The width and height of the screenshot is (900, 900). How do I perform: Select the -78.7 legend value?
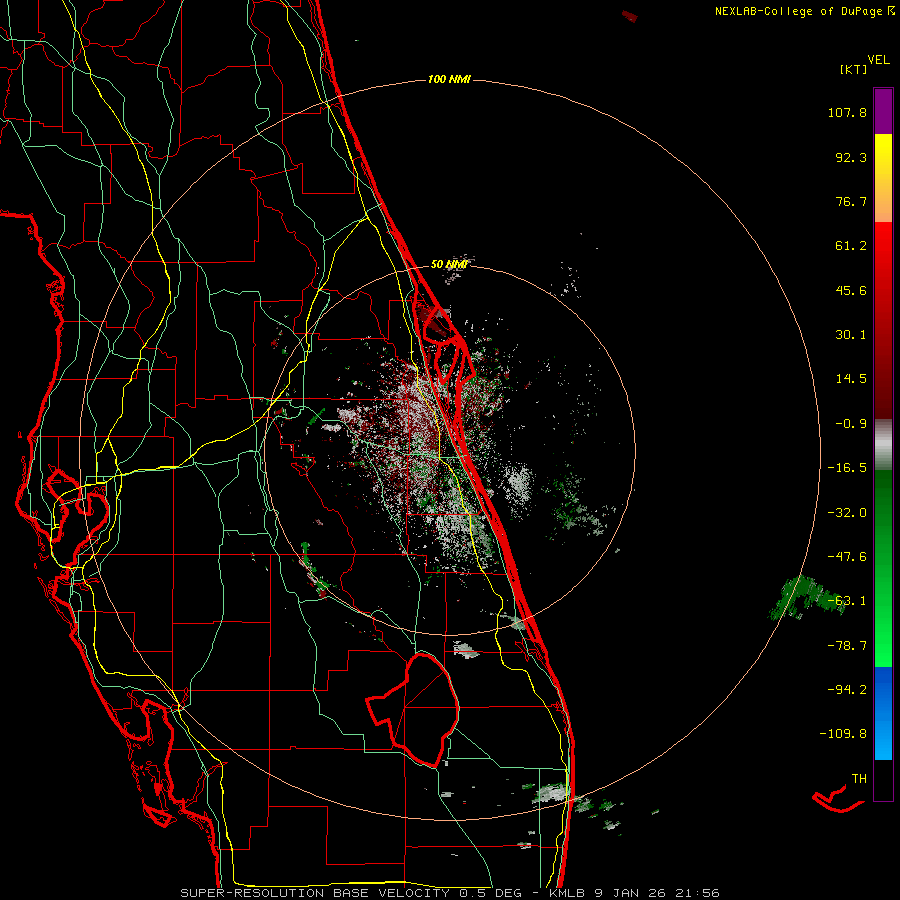tap(847, 646)
